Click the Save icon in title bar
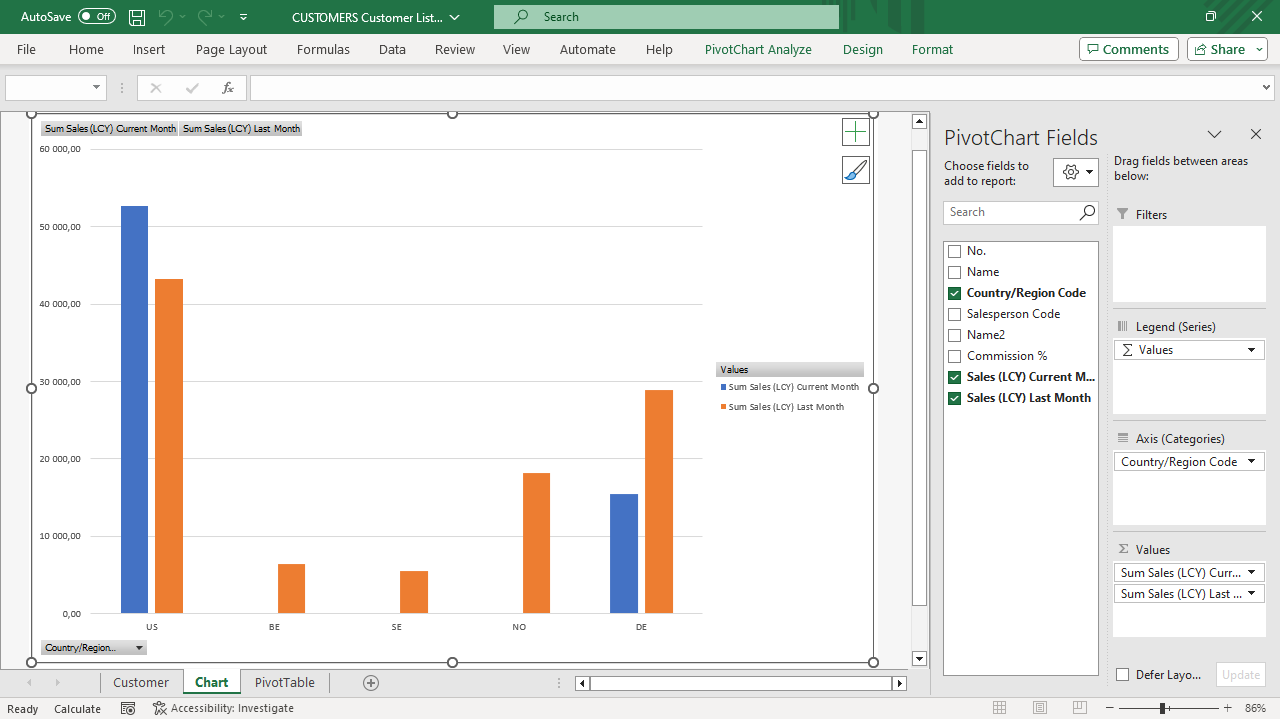The width and height of the screenshot is (1280, 720). point(137,17)
